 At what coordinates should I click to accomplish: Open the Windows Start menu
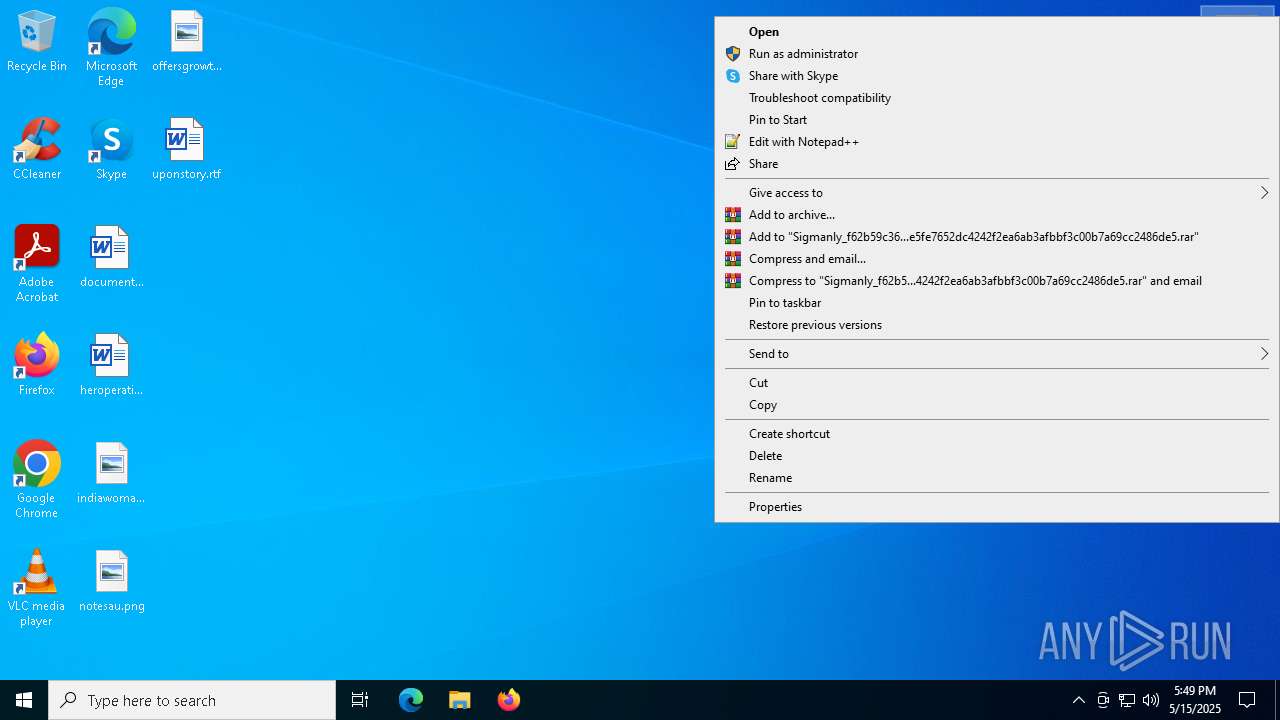(24, 700)
